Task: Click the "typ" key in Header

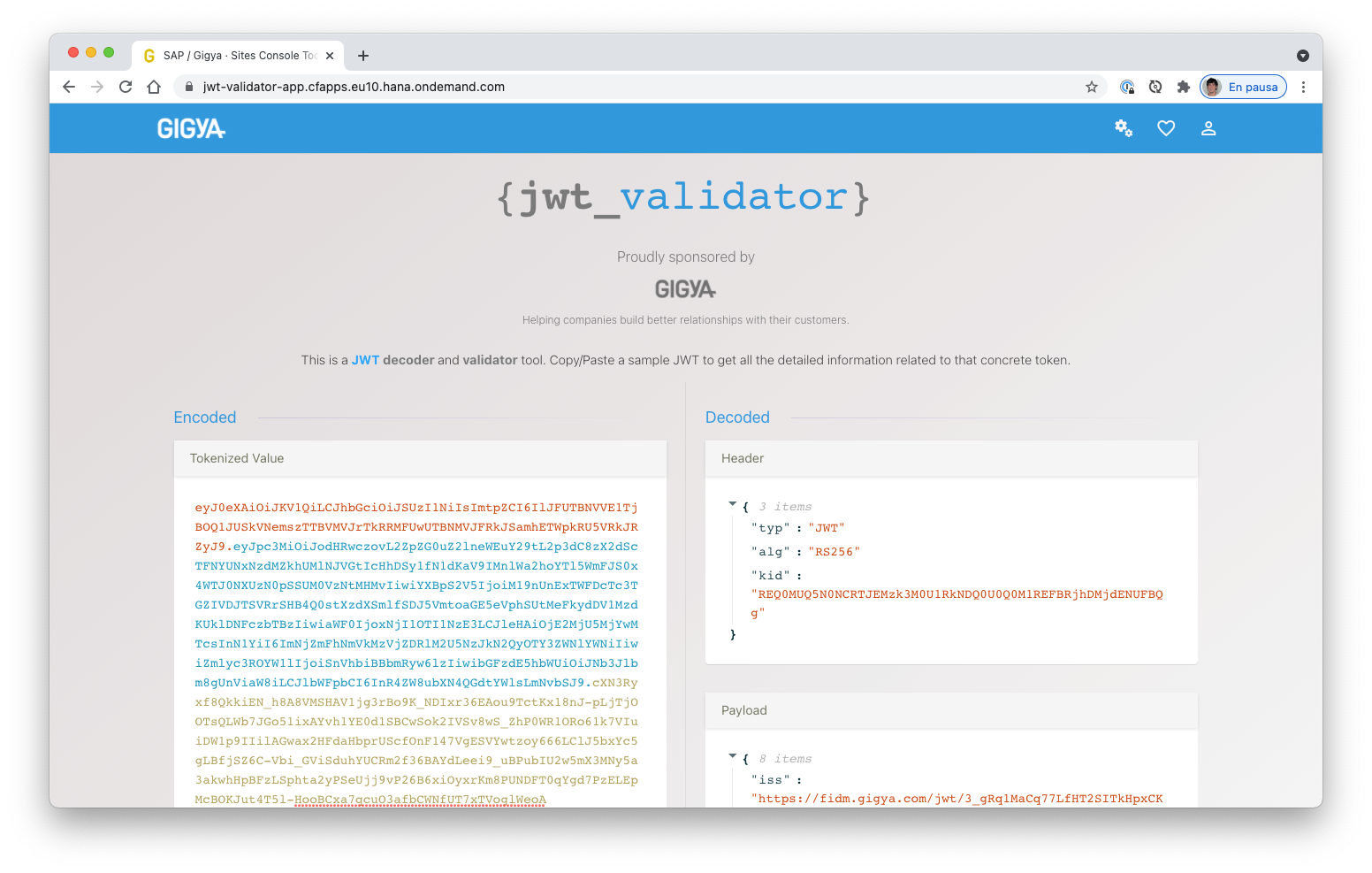Action: point(770,528)
